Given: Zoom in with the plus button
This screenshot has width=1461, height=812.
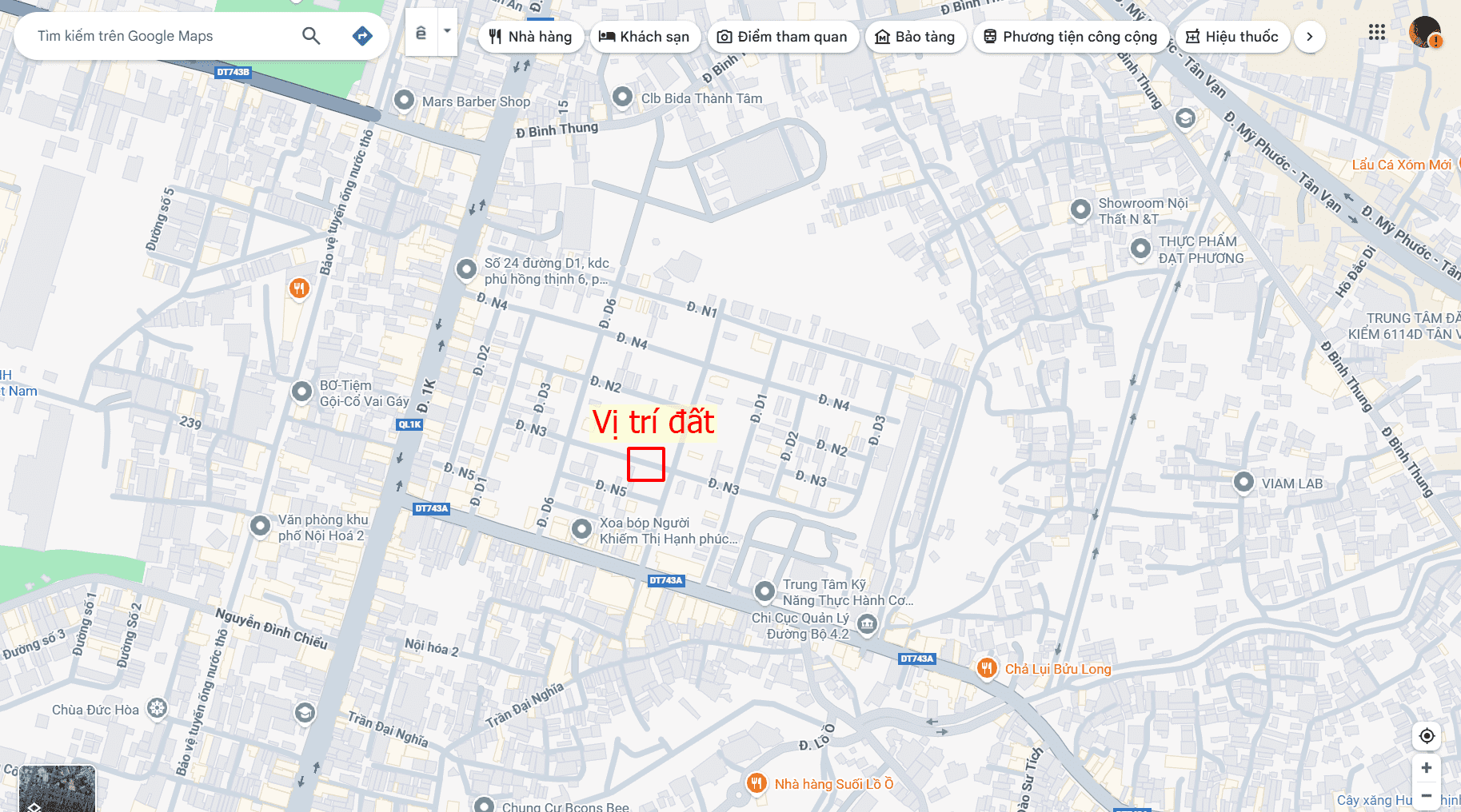Looking at the screenshot, I should click(1427, 768).
